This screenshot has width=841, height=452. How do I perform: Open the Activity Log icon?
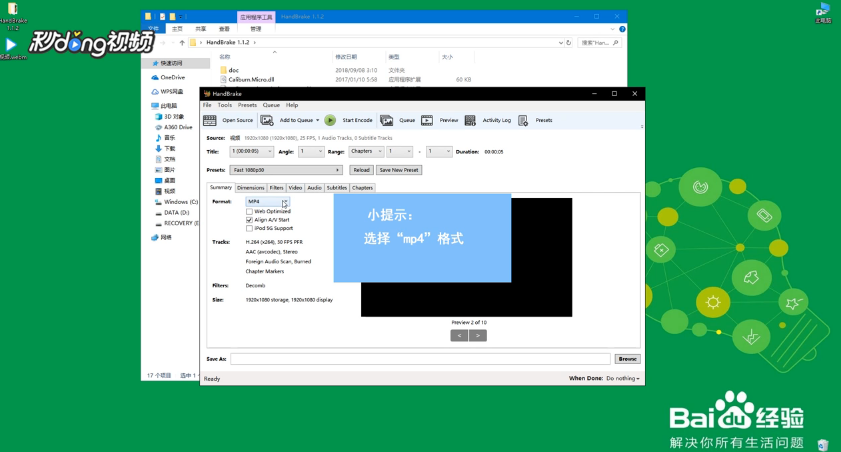tap(470, 121)
